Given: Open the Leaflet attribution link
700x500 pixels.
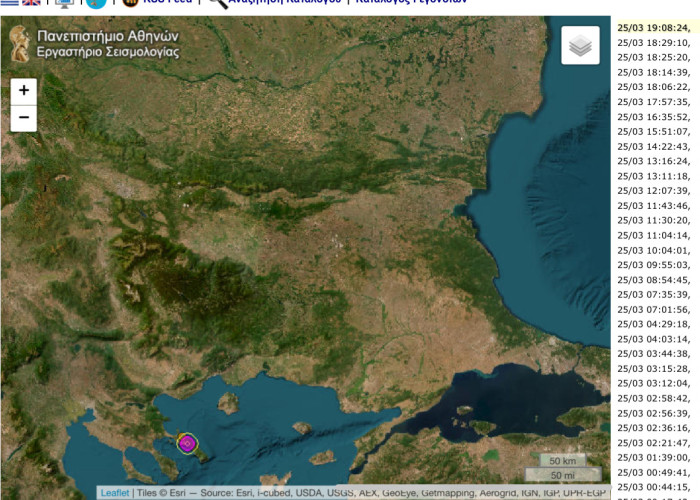Looking at the screenshot, I should [115, 493].
